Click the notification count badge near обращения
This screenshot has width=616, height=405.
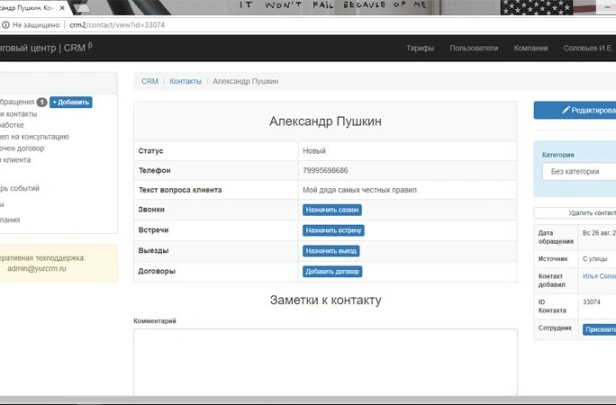[x=42, y=102]
